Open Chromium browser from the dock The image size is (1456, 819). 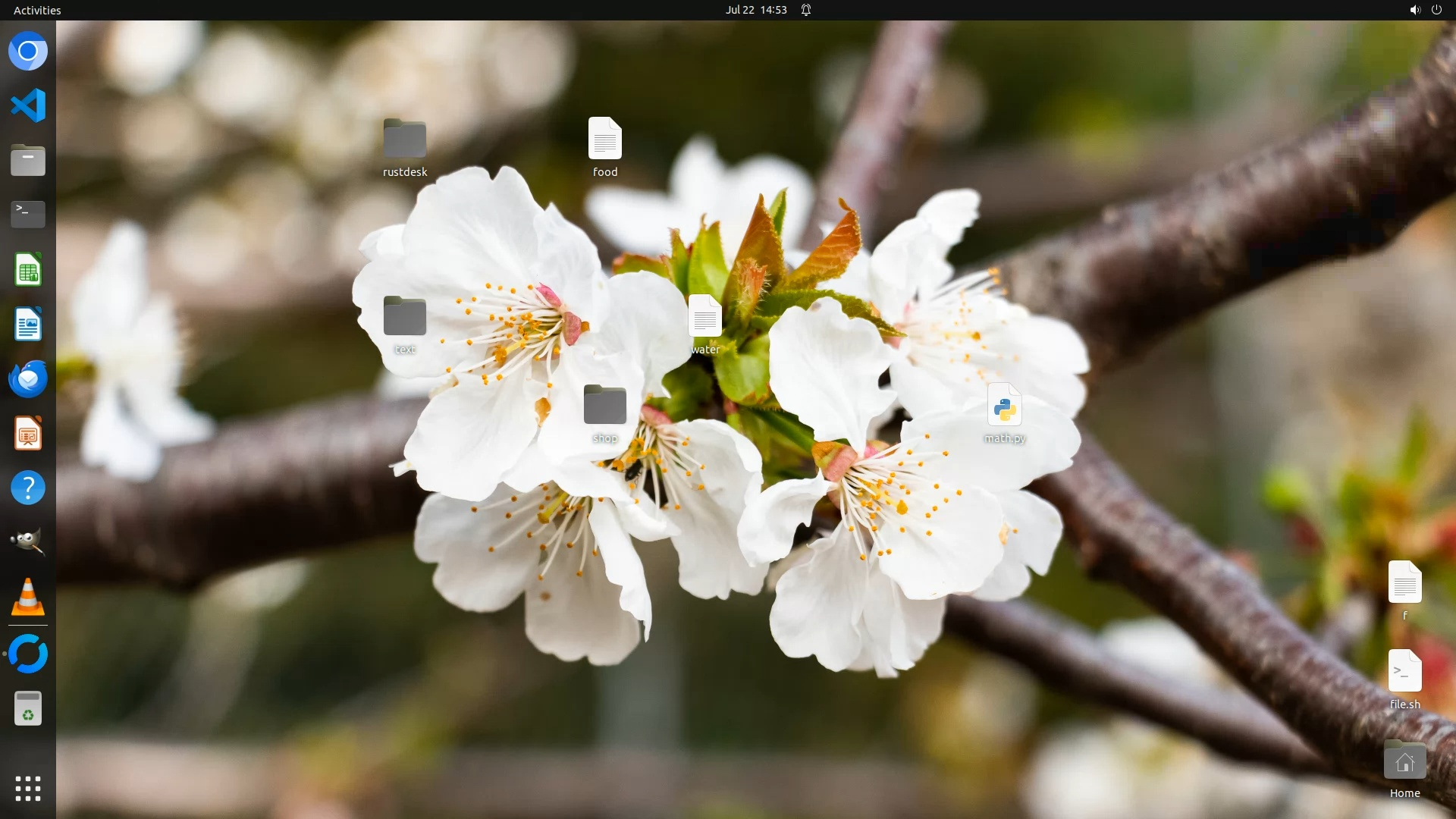28,52
